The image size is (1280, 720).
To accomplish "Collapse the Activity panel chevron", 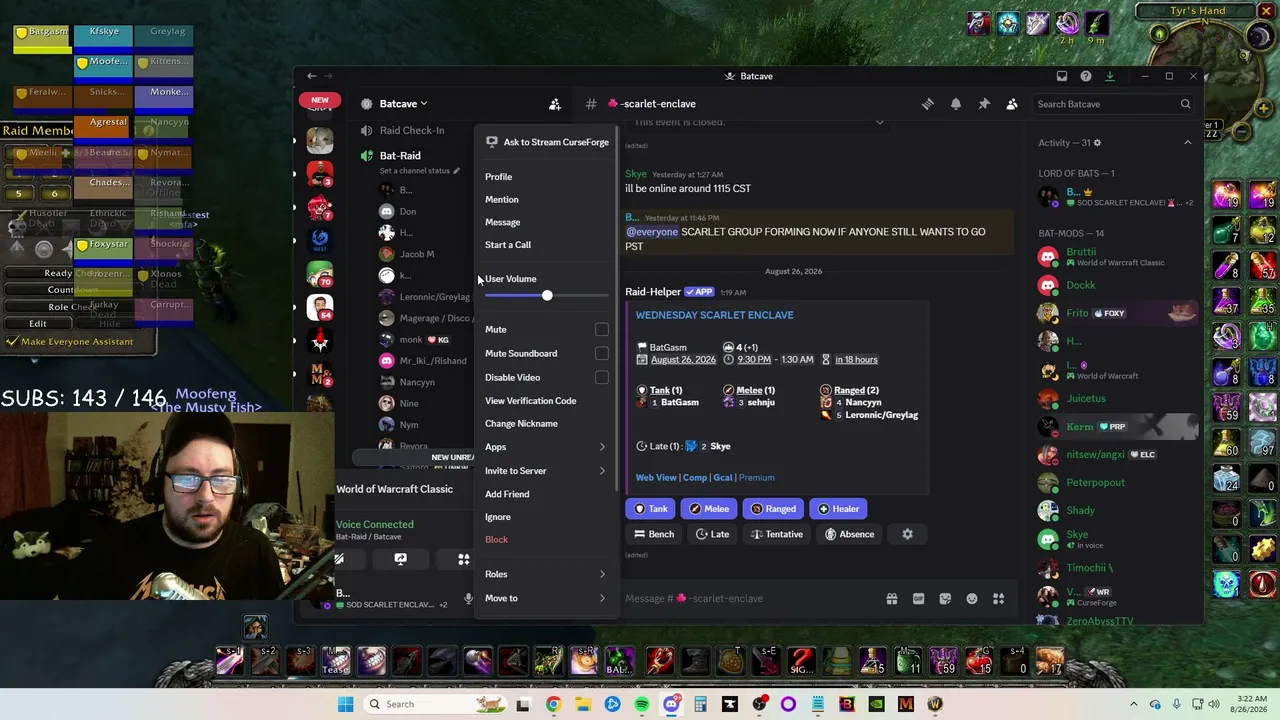I will click(x=1188, y=143).
